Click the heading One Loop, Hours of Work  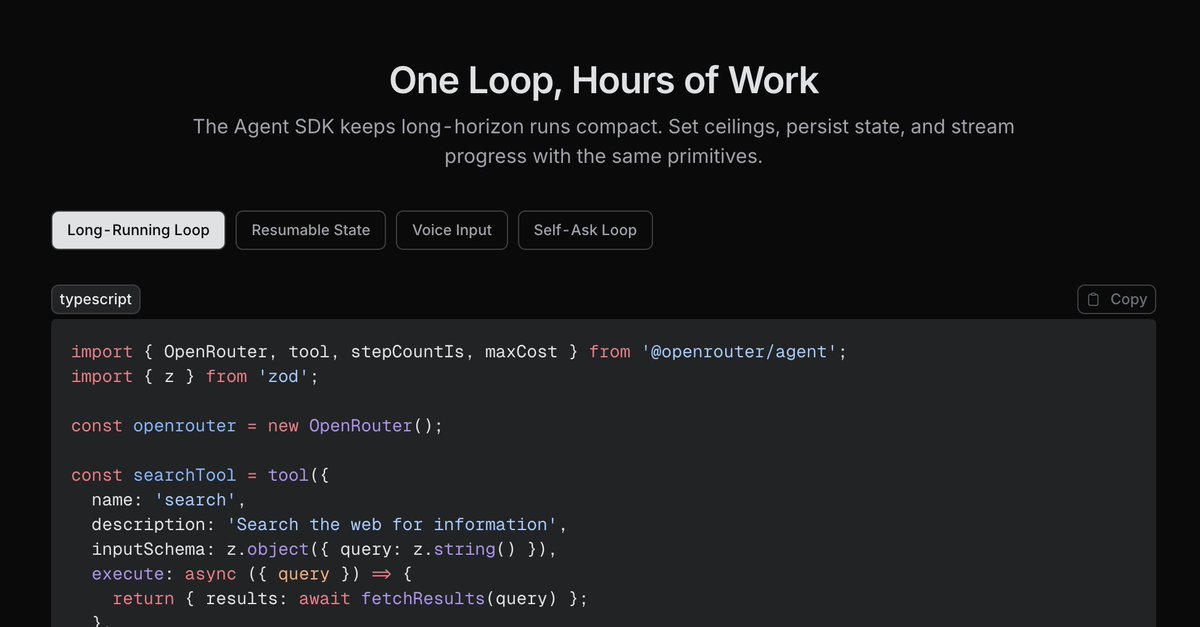pos(604,80)
